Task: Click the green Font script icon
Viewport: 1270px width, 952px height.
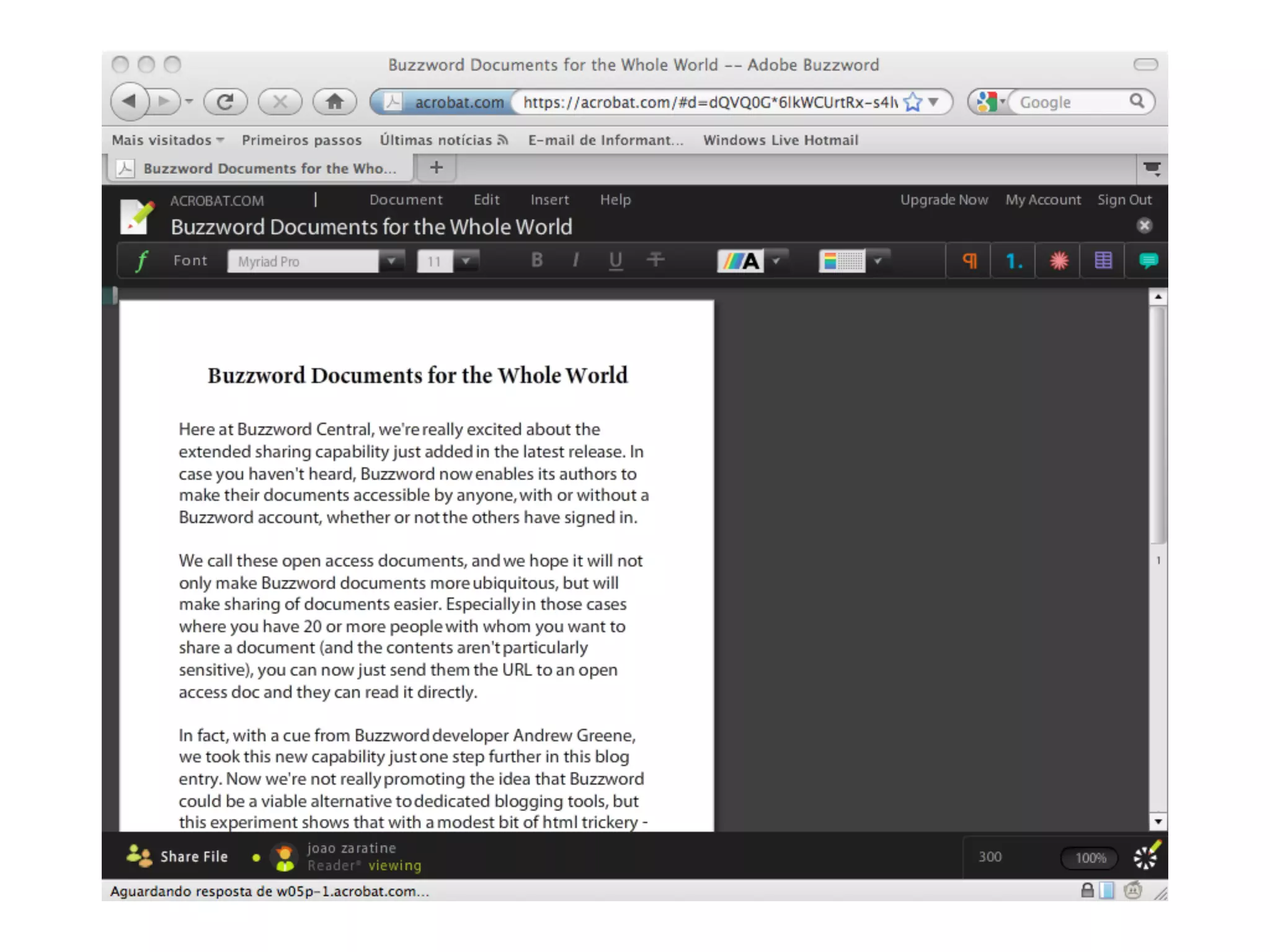Action: [142, 261]
